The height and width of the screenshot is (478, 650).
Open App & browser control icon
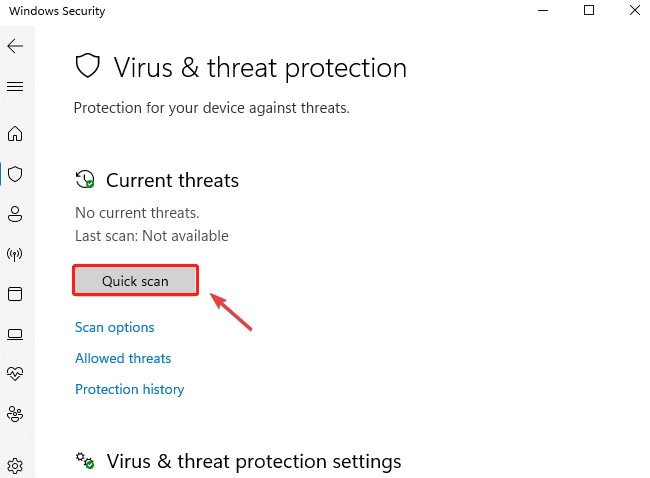15,294
